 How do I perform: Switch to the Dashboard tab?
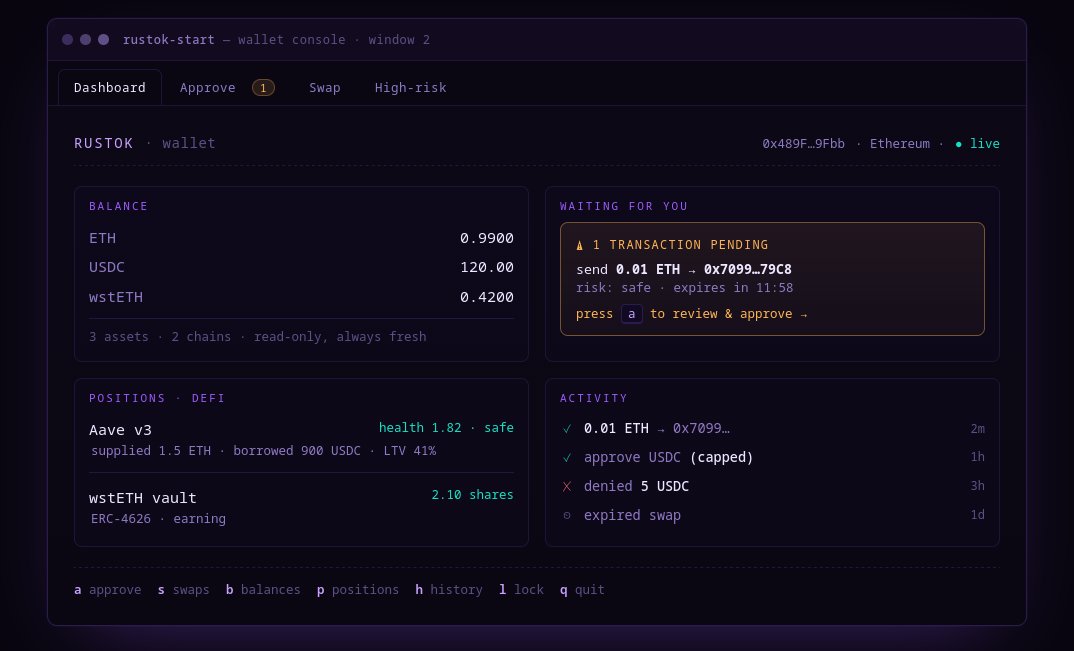coord(110,88)
